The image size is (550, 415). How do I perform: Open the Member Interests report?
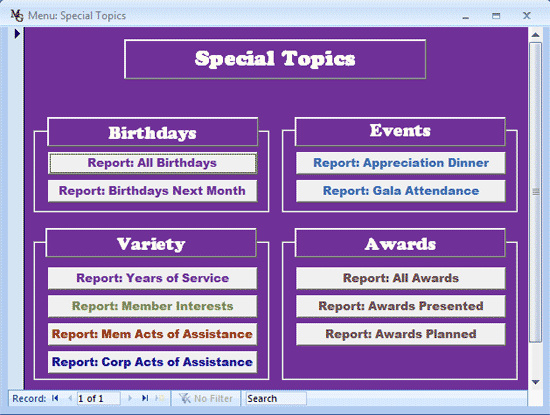(x=152, y=306)
